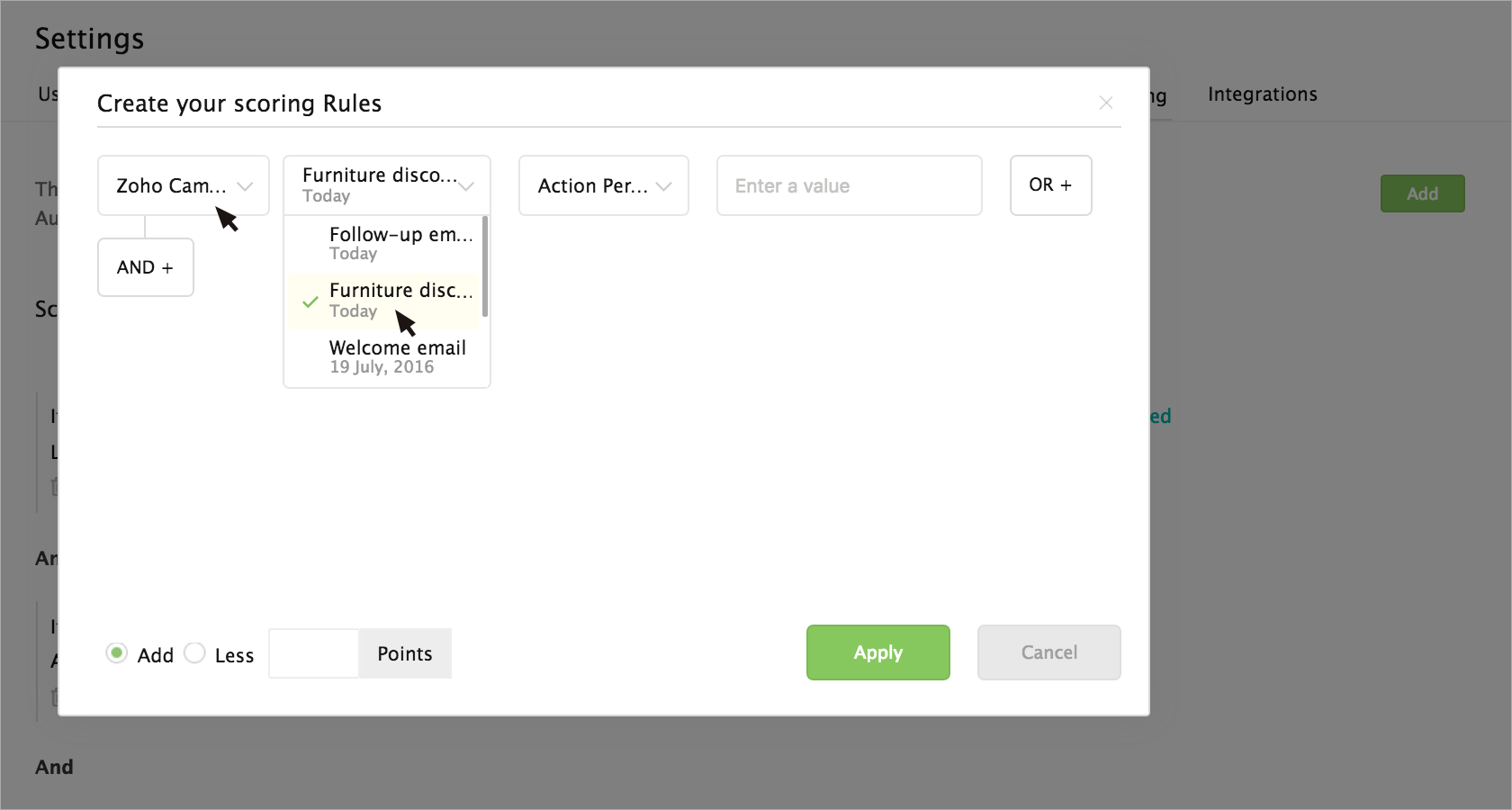This screenshot has height=810, width=1512.
Task: Click the chevron arrow in Zoho Cam... dropdown
Action: [x=245, y=186]
